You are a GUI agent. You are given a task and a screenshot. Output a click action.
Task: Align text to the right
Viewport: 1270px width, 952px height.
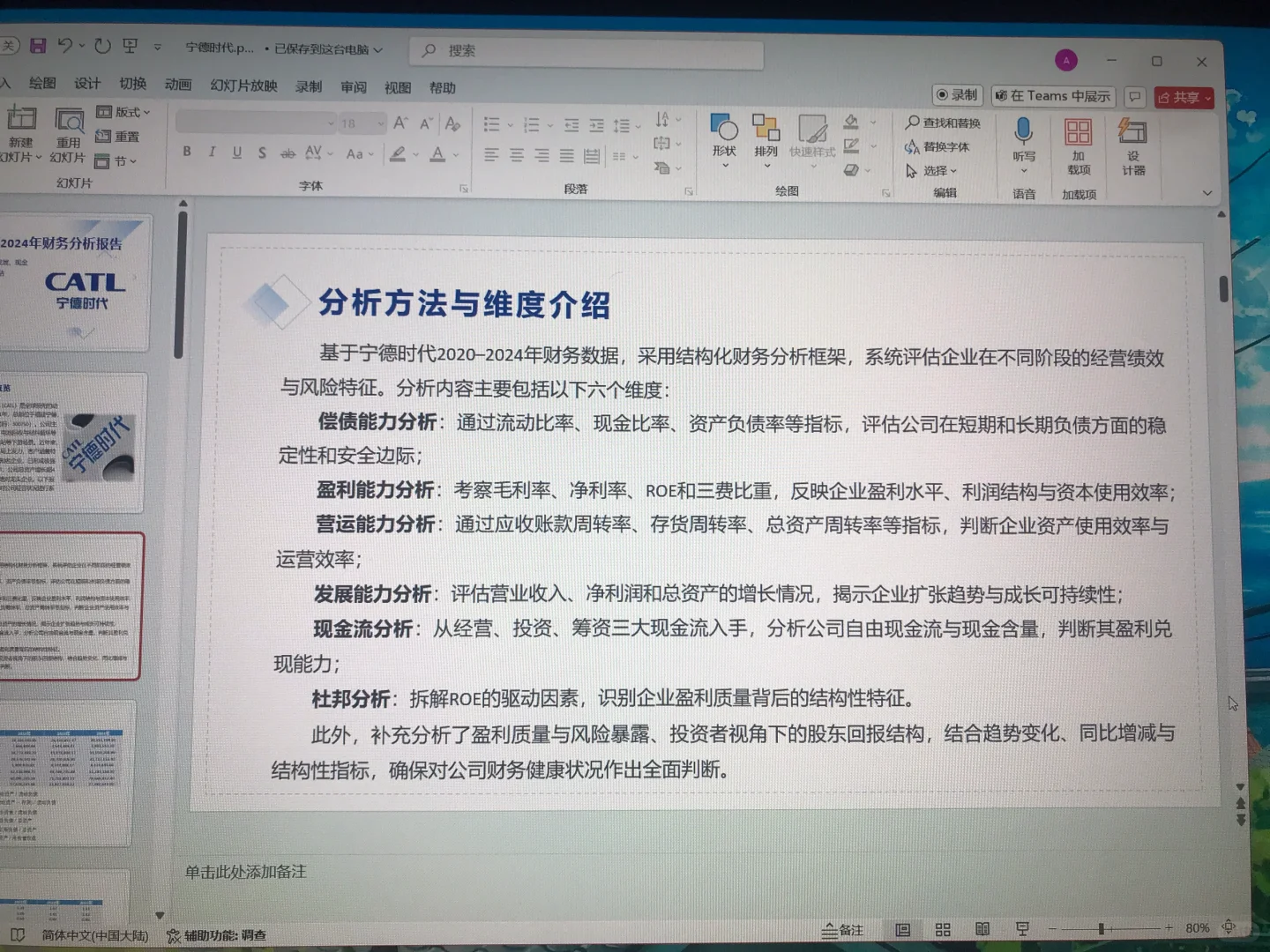click(x=542, y=156)
